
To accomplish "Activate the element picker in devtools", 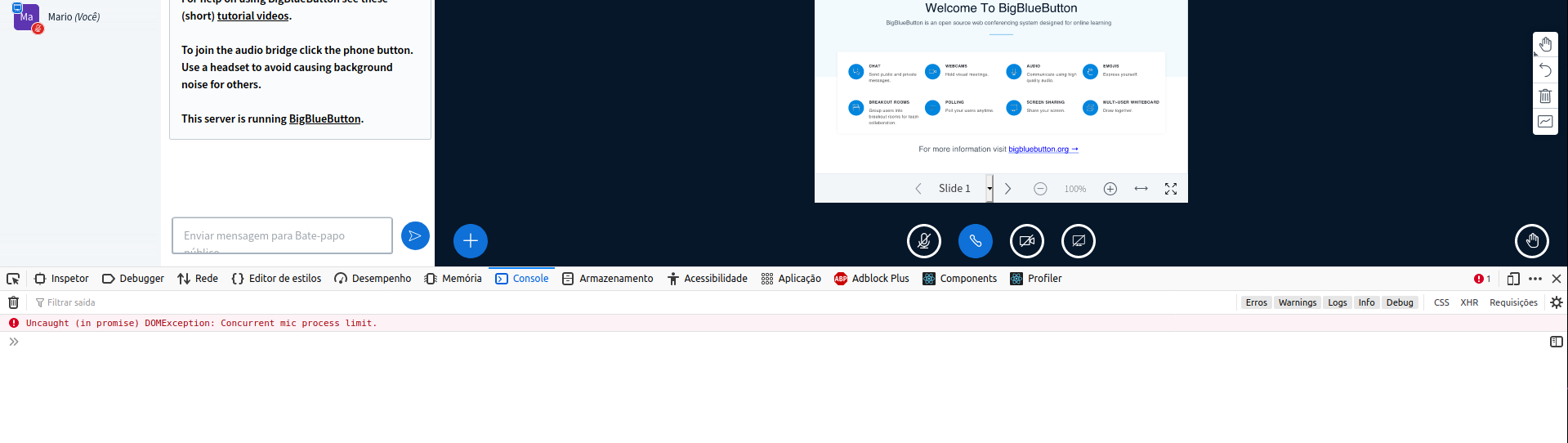I will coord(13,279).
